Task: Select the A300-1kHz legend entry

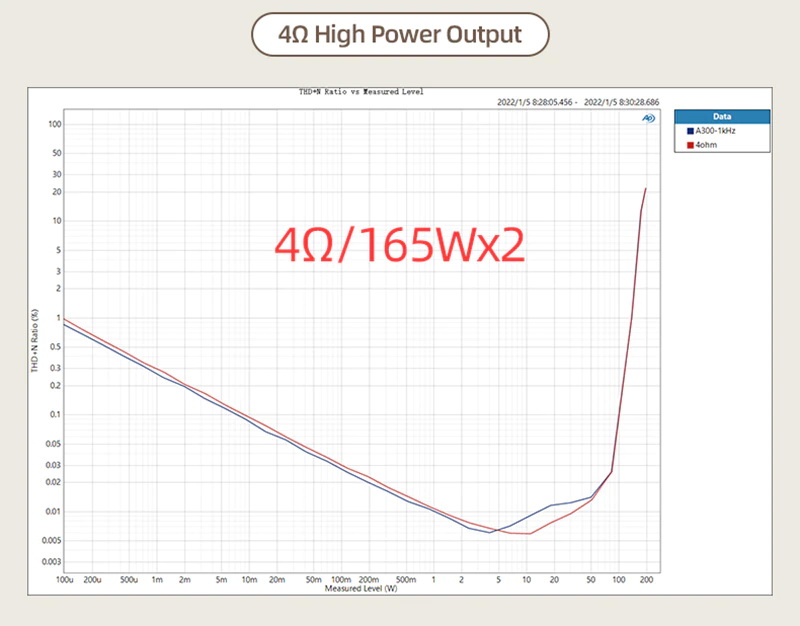Action: pyautogui.click(x=715, y=130)
